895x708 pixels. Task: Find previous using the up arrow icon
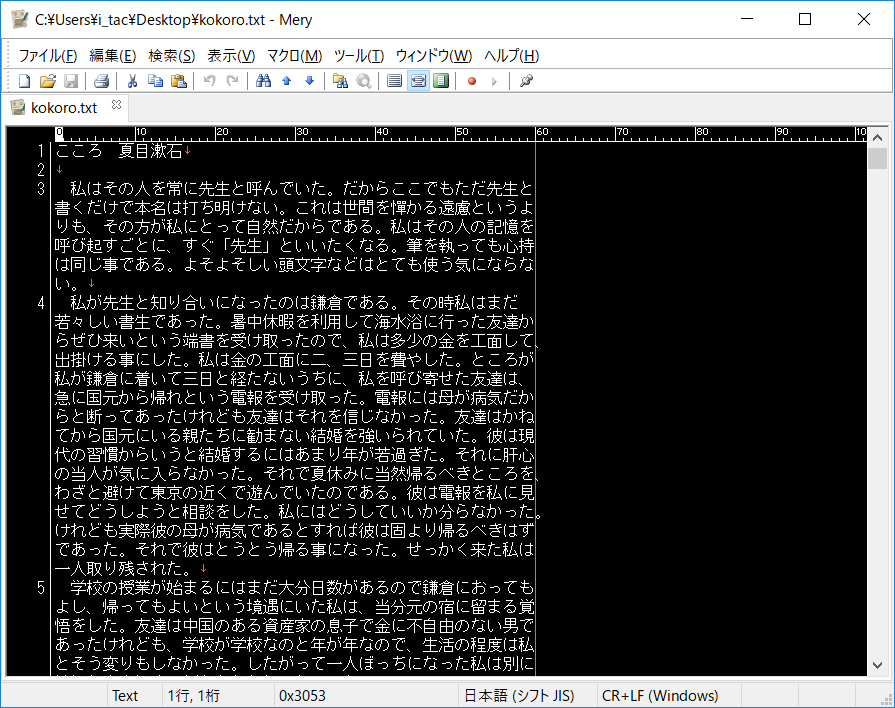(x=287, y=81)
